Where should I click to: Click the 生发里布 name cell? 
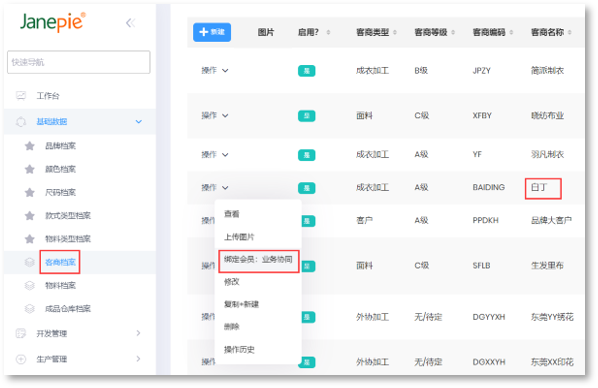(547, 266)
